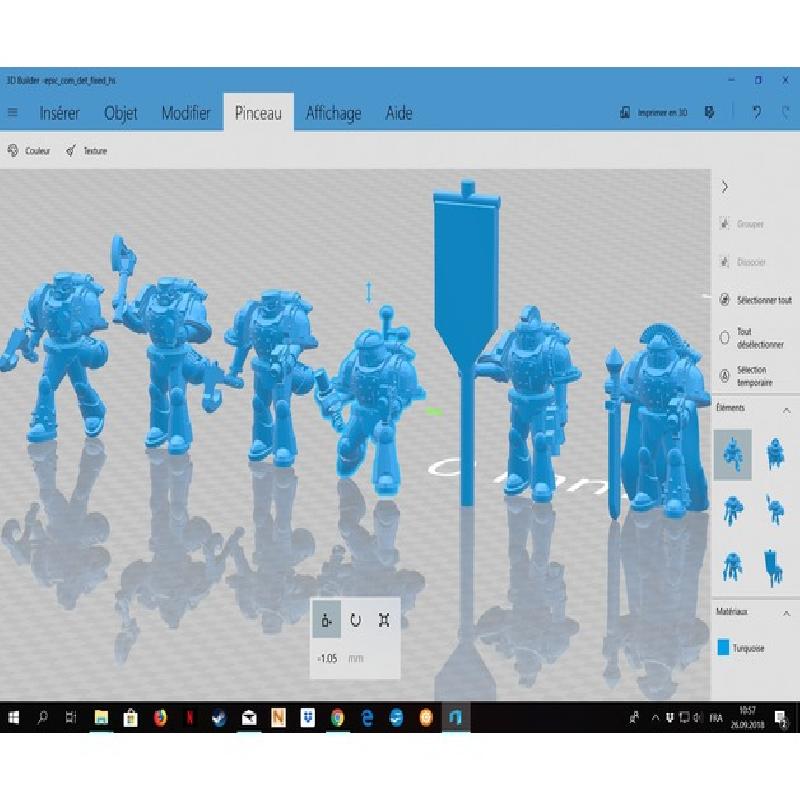This screenshot has height=800, width=800.
Task: Choose the Texture brush tool
Action: click(x=87, y=151)
